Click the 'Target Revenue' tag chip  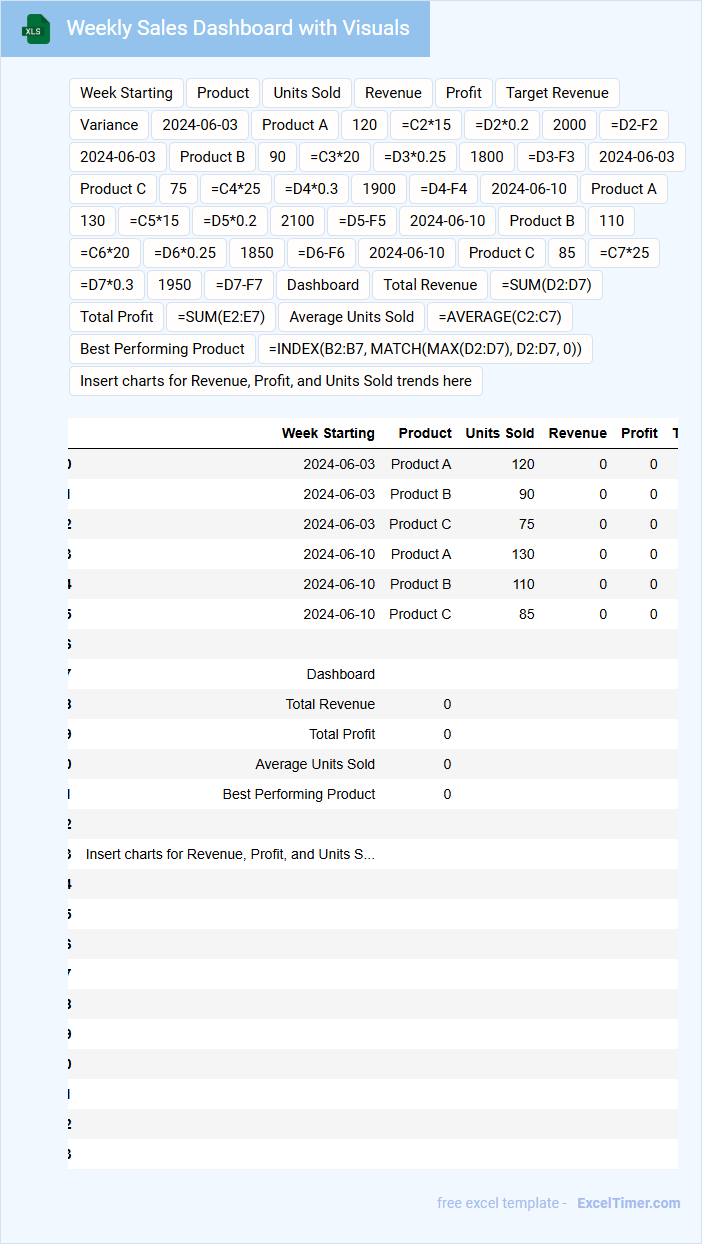pos(557,93)
